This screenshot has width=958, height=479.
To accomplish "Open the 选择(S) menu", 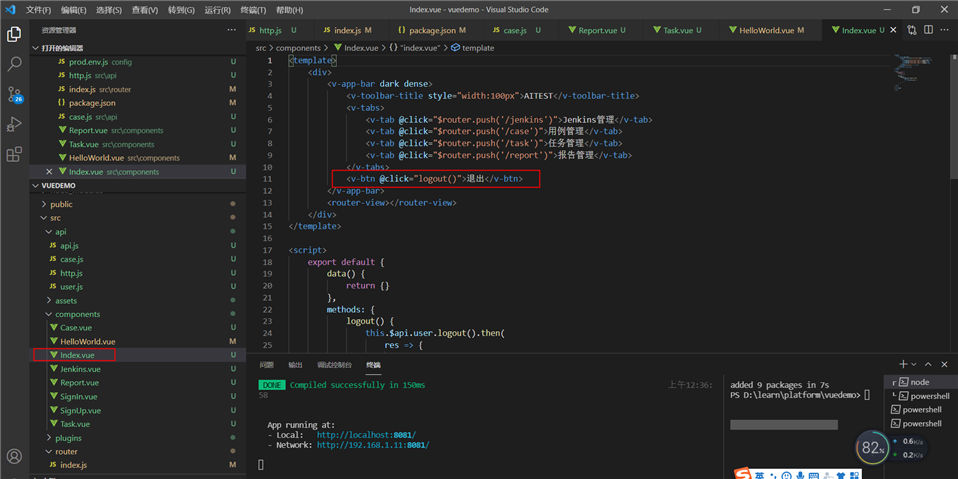I will pyautogui.click(x=109, y=10).
